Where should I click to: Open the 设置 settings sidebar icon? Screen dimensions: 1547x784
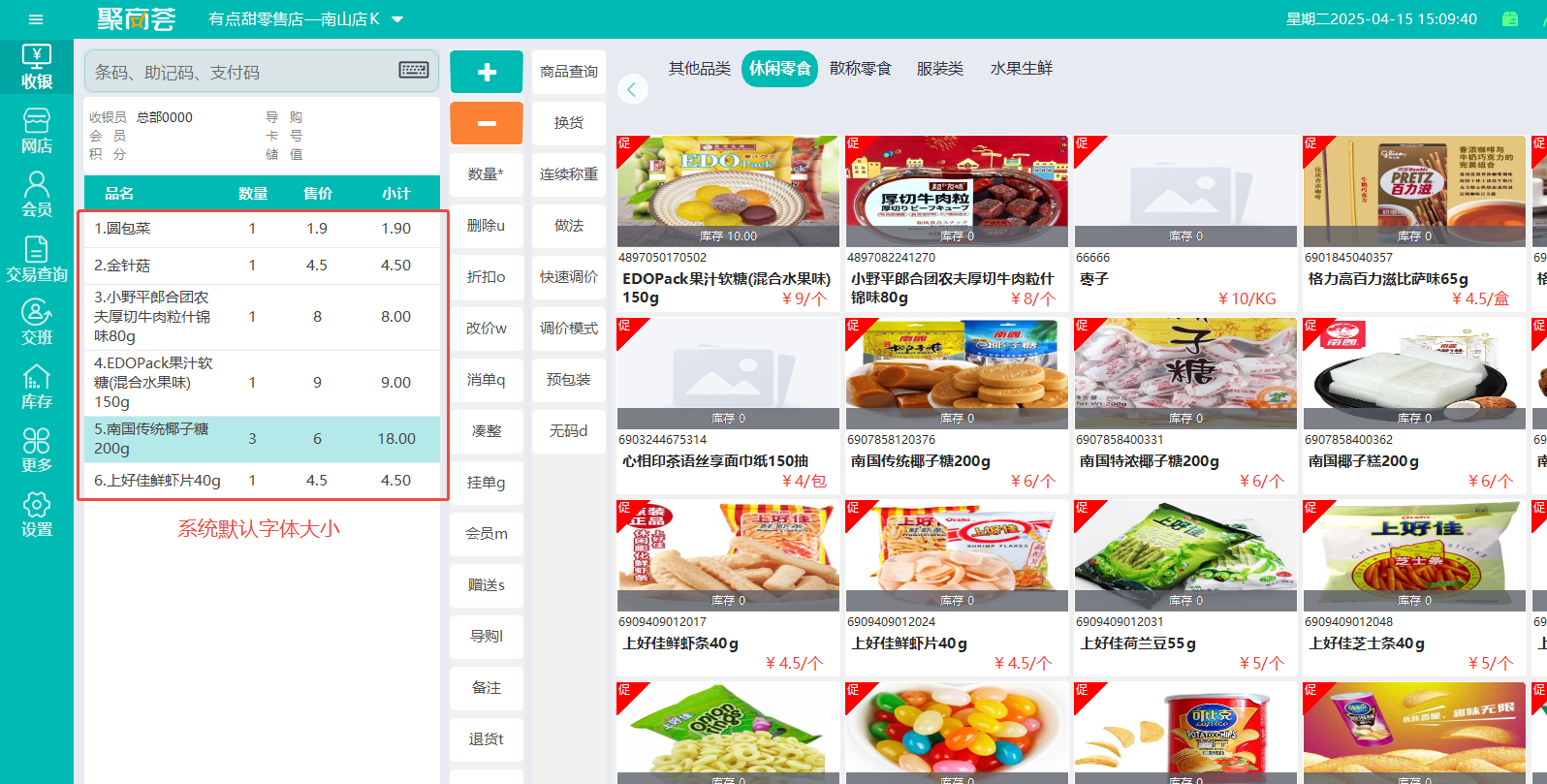point(37,515)
